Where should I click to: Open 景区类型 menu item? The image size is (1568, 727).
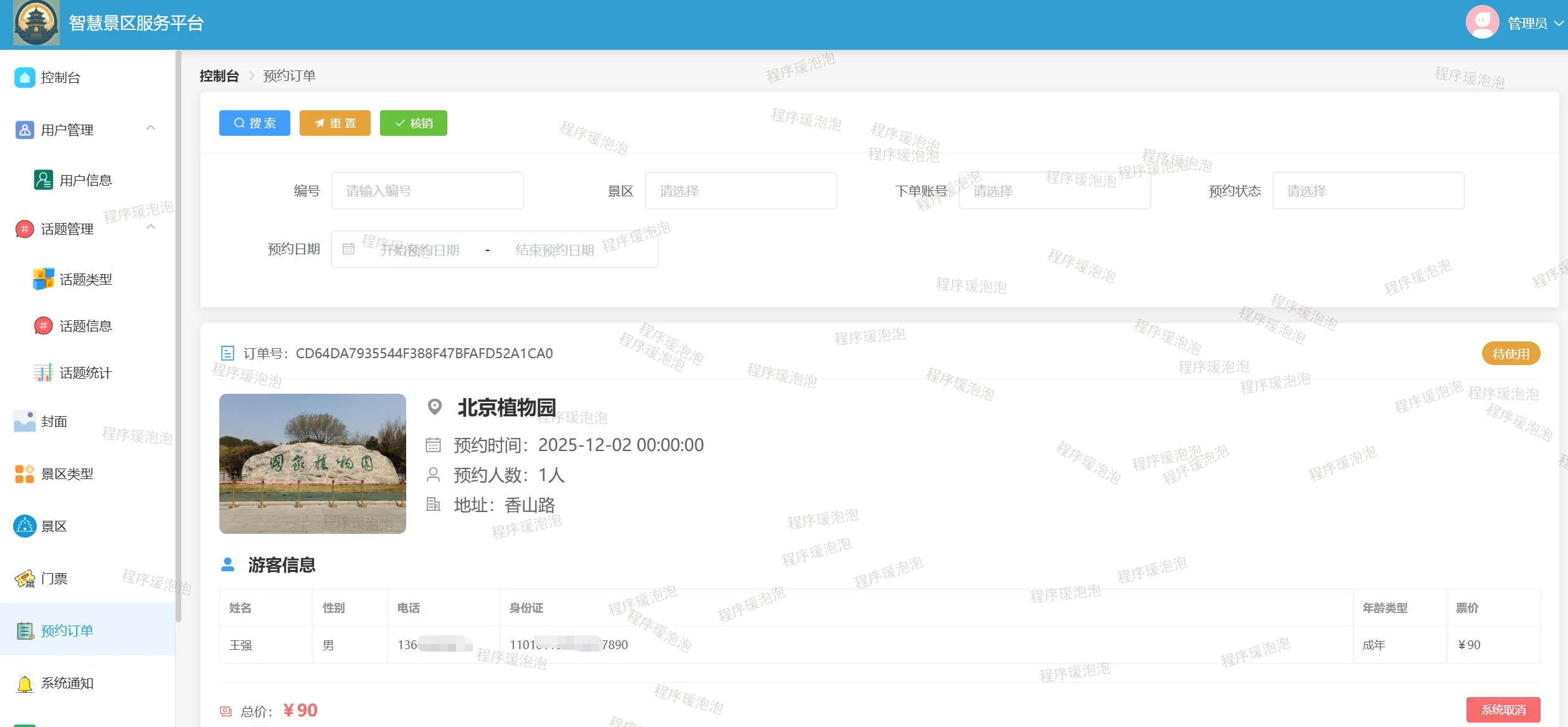[67, 474]
